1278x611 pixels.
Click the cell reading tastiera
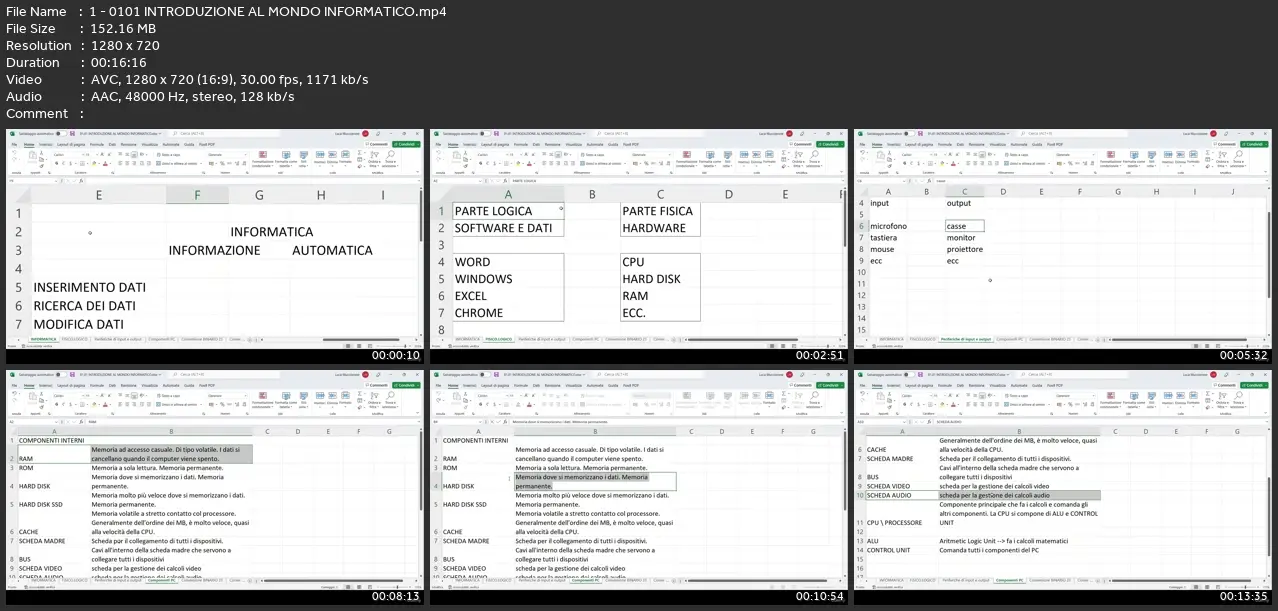point(883,238)
